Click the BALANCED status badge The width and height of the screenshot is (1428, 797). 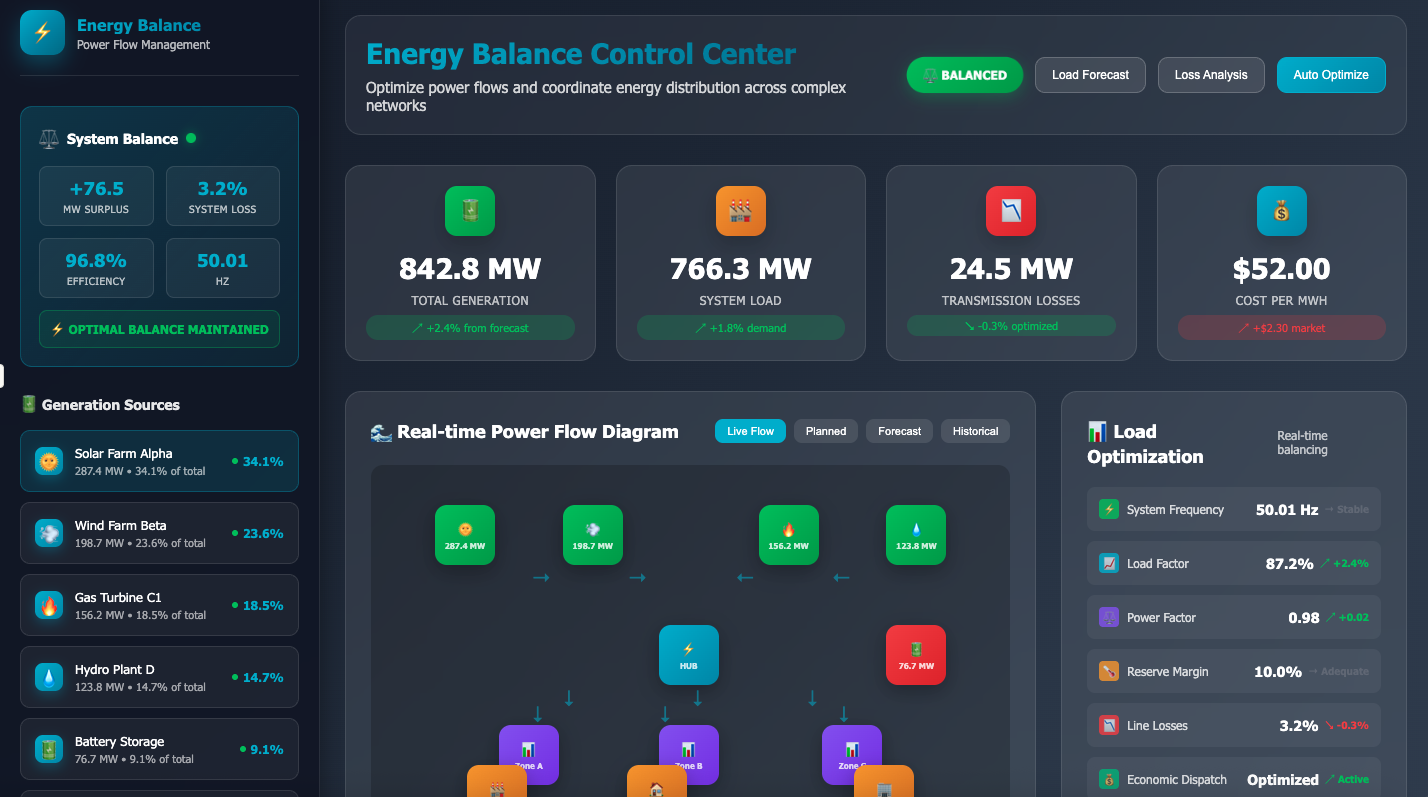click(x=964, y=75)
